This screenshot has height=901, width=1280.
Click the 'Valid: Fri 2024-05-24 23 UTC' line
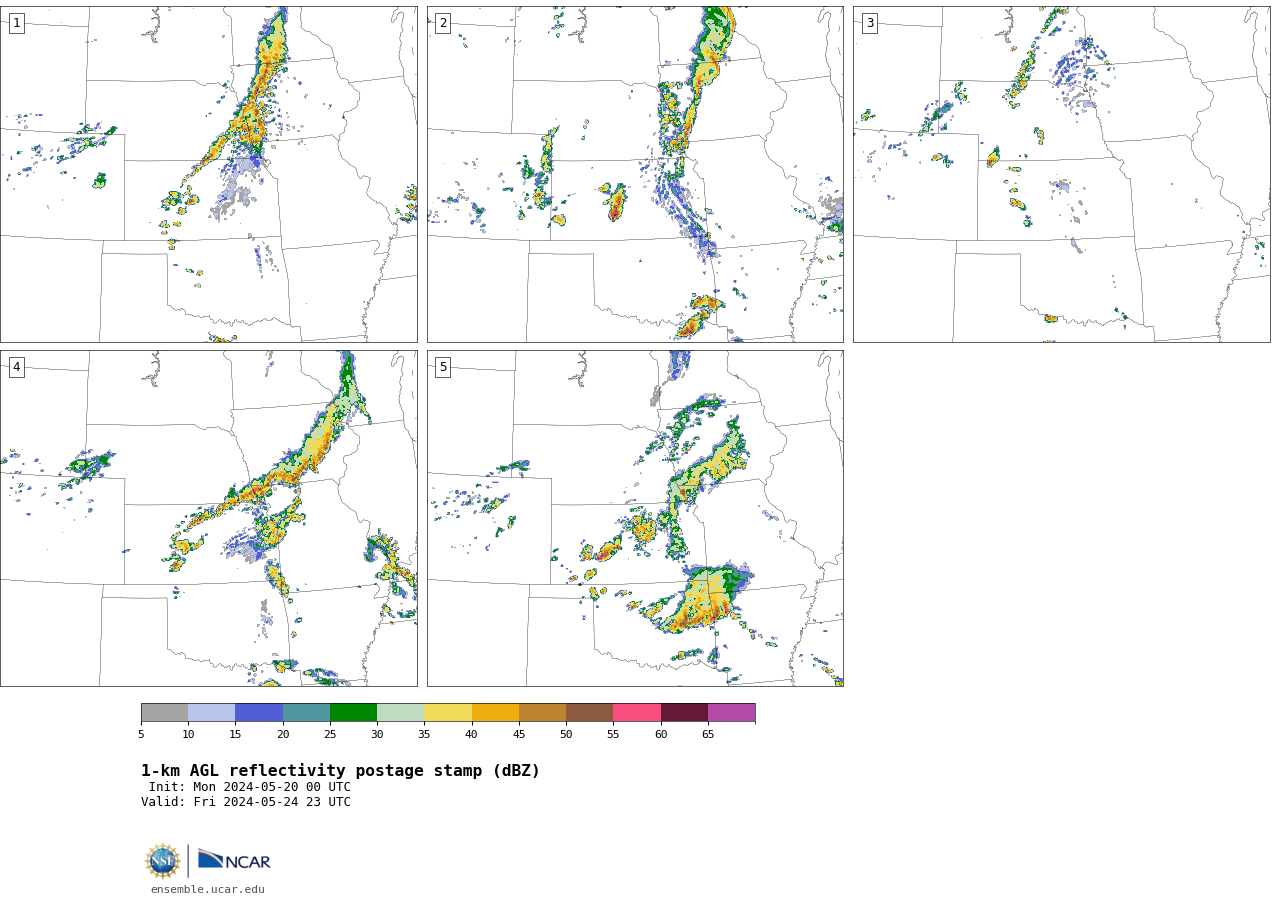(246, 802)
